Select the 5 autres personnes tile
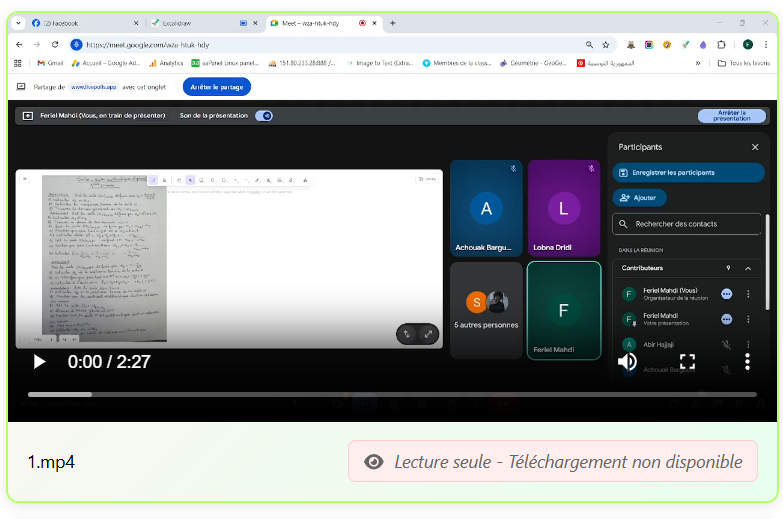This screenshot has height=519, width=783. (486, 310)
